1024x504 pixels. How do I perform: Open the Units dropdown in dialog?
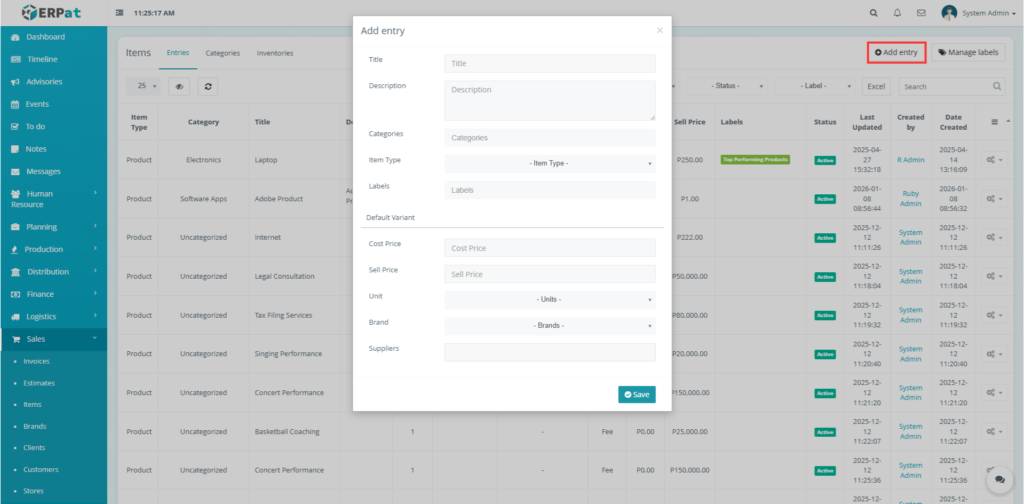pyautogui.click(x=550, y=300)
